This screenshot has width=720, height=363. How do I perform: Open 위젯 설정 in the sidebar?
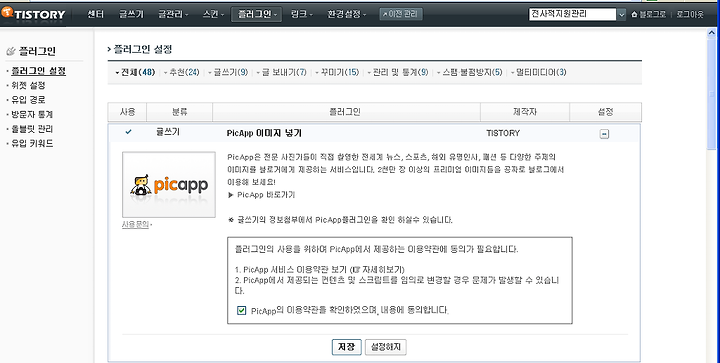pos(28,85)
